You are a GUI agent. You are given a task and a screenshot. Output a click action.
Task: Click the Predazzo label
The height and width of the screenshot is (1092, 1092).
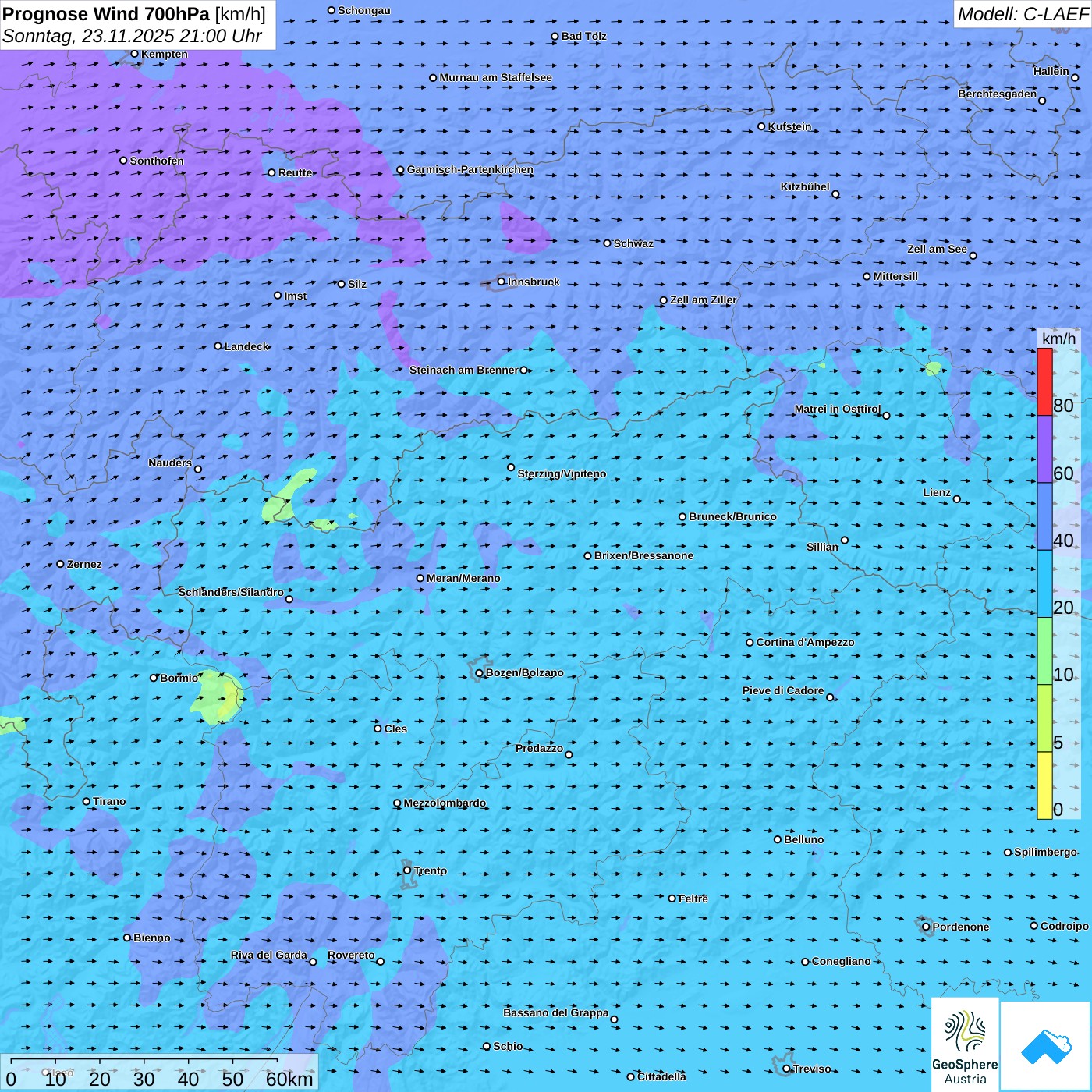click(539, 748)
